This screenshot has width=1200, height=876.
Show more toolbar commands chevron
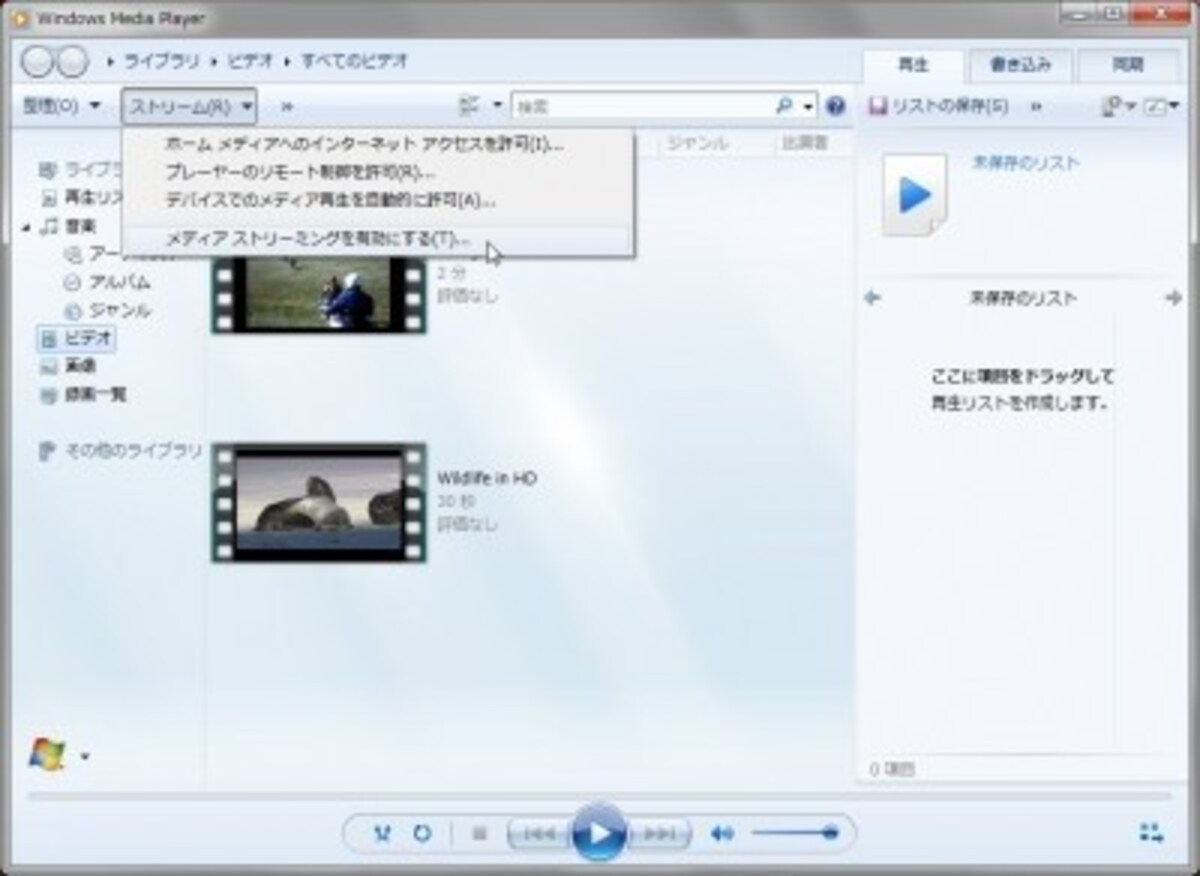(x=287, y=106)
